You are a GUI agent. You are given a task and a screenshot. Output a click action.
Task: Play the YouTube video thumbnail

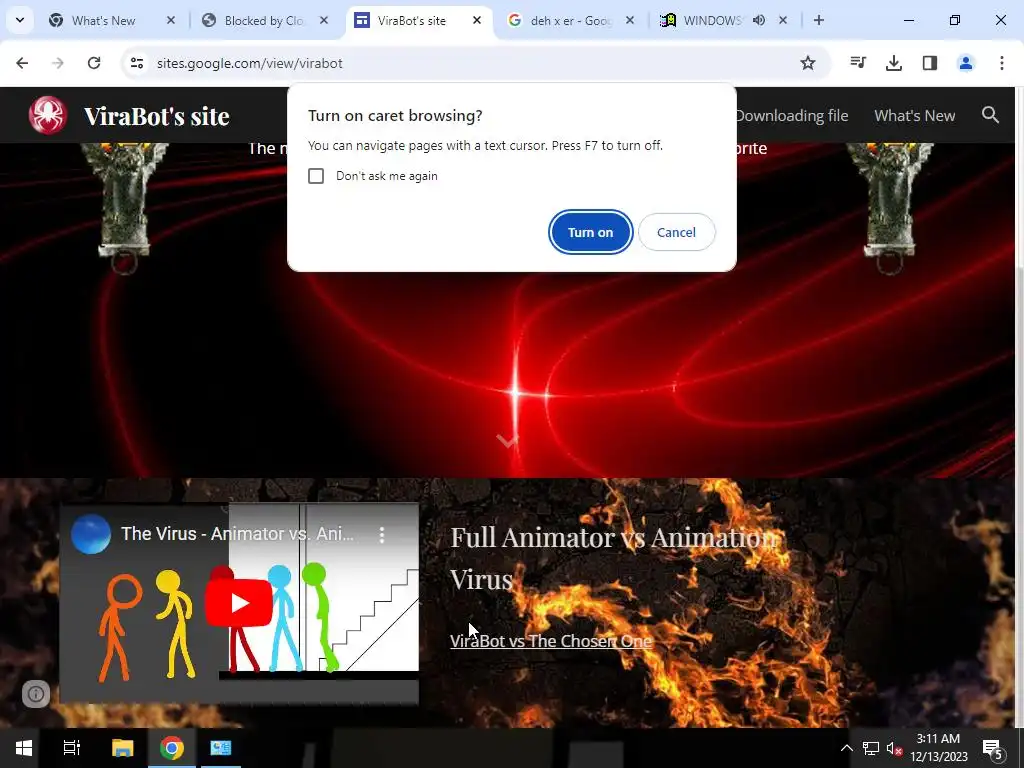pos(238,603)
